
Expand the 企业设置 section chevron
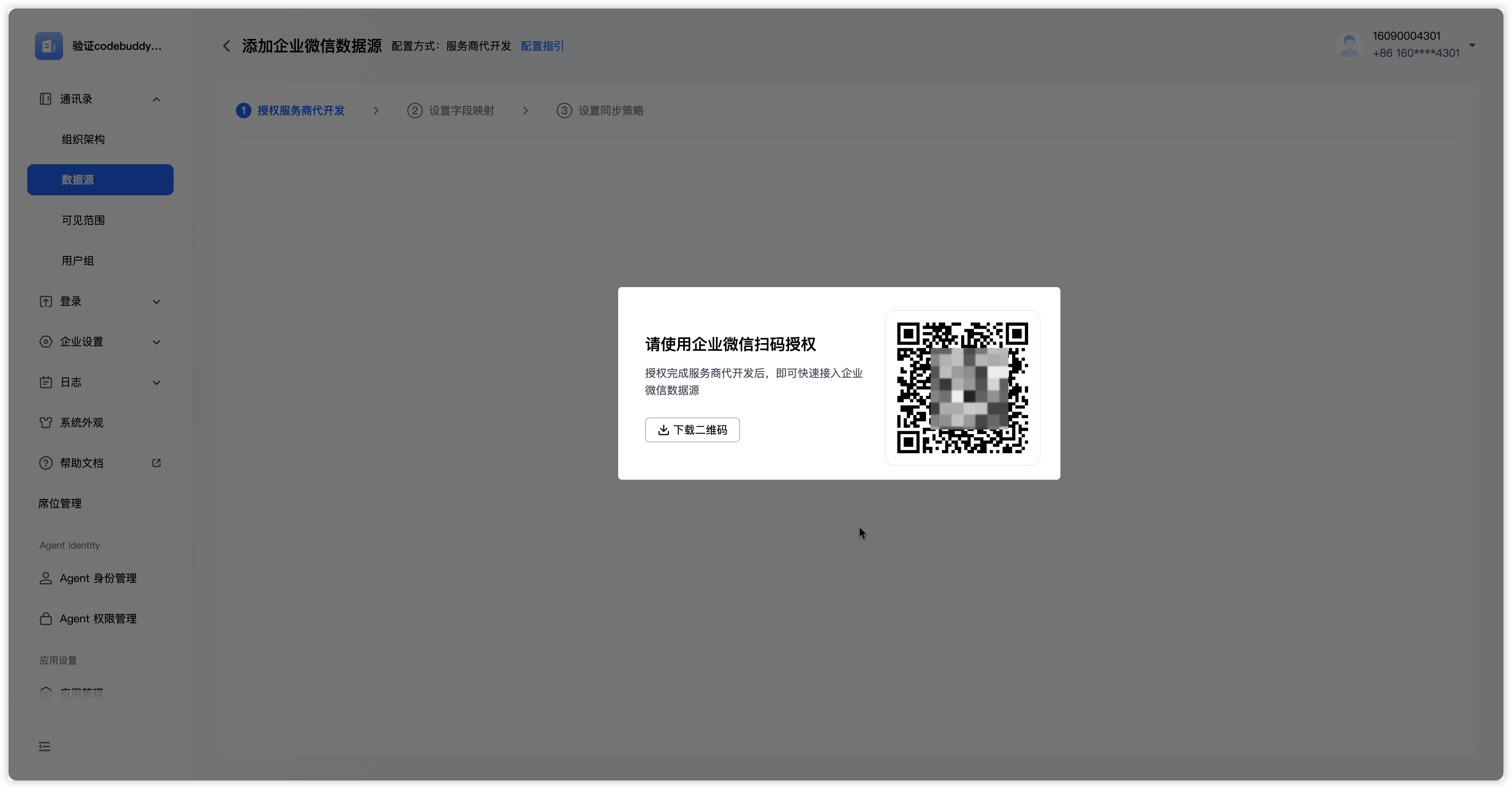click(x=156, y=343)
